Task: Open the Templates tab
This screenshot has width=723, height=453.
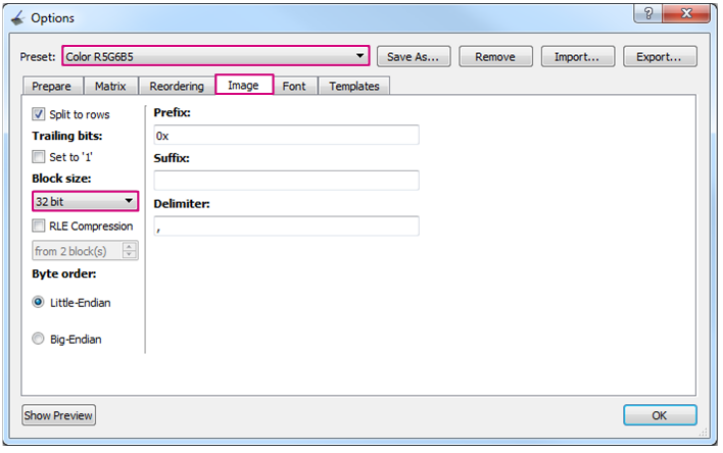Action: pyautogui.click(x=354, y=87)
